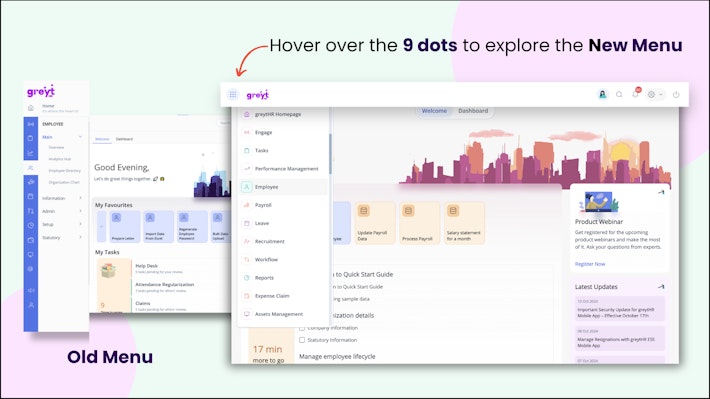
Task: Select Employee in the new menu
Action: (x=283, y=187)
